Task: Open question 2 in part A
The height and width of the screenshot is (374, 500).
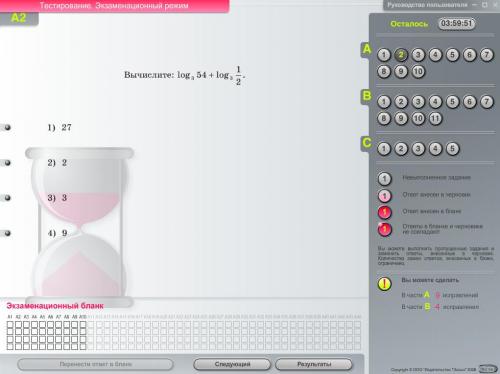Action: coord(401,55)
